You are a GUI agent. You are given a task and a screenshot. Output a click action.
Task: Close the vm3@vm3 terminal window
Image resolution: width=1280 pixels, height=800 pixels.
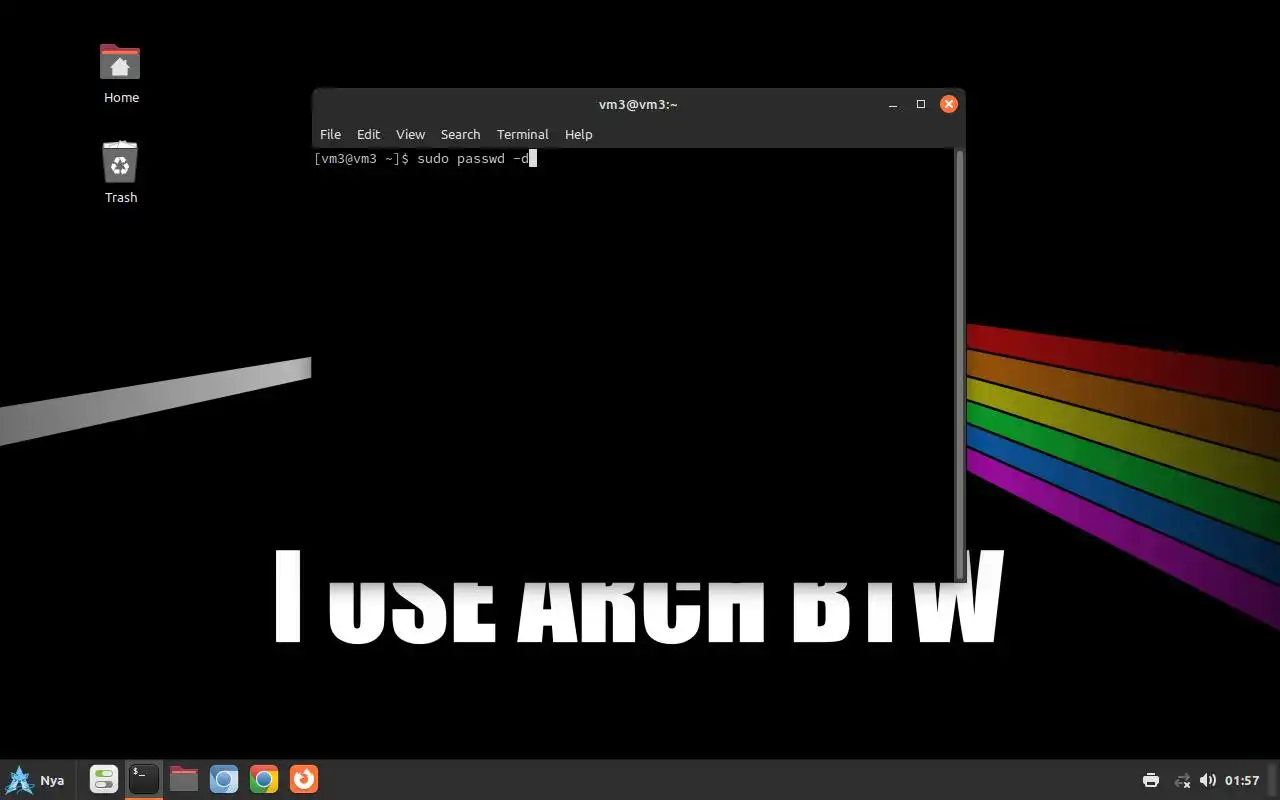949,104
